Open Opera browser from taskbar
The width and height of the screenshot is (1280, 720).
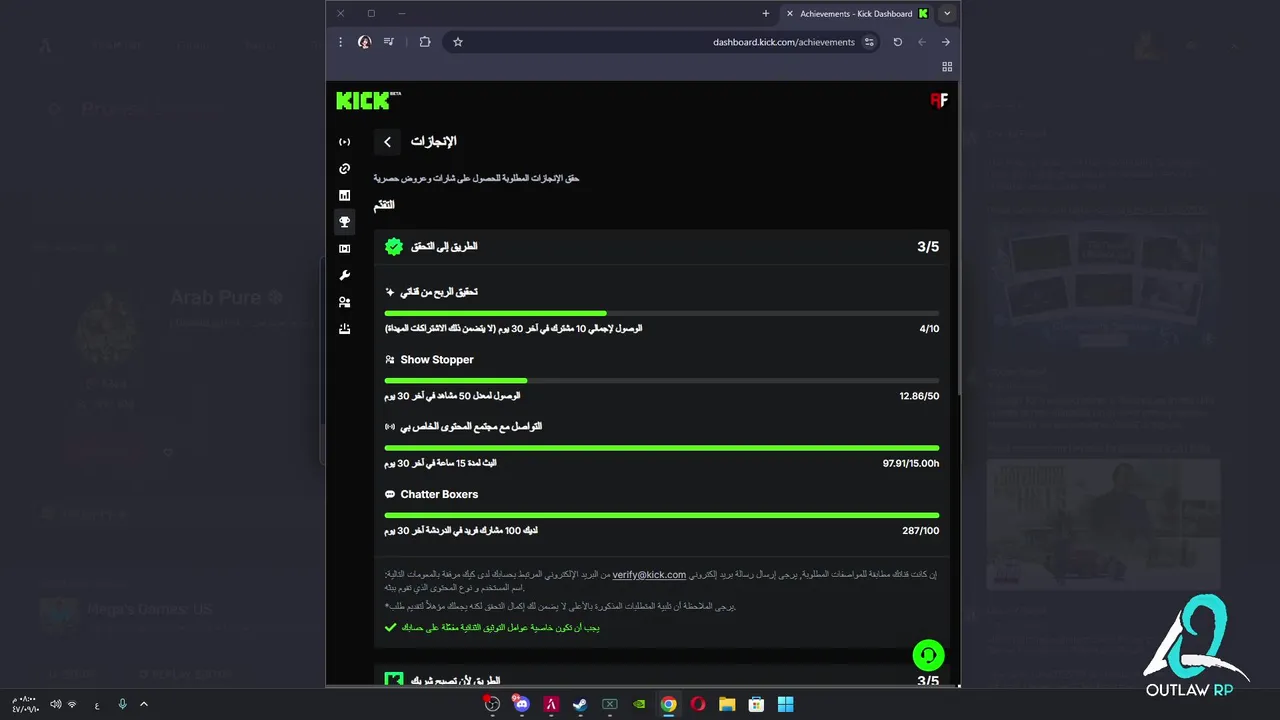point(698,704)
